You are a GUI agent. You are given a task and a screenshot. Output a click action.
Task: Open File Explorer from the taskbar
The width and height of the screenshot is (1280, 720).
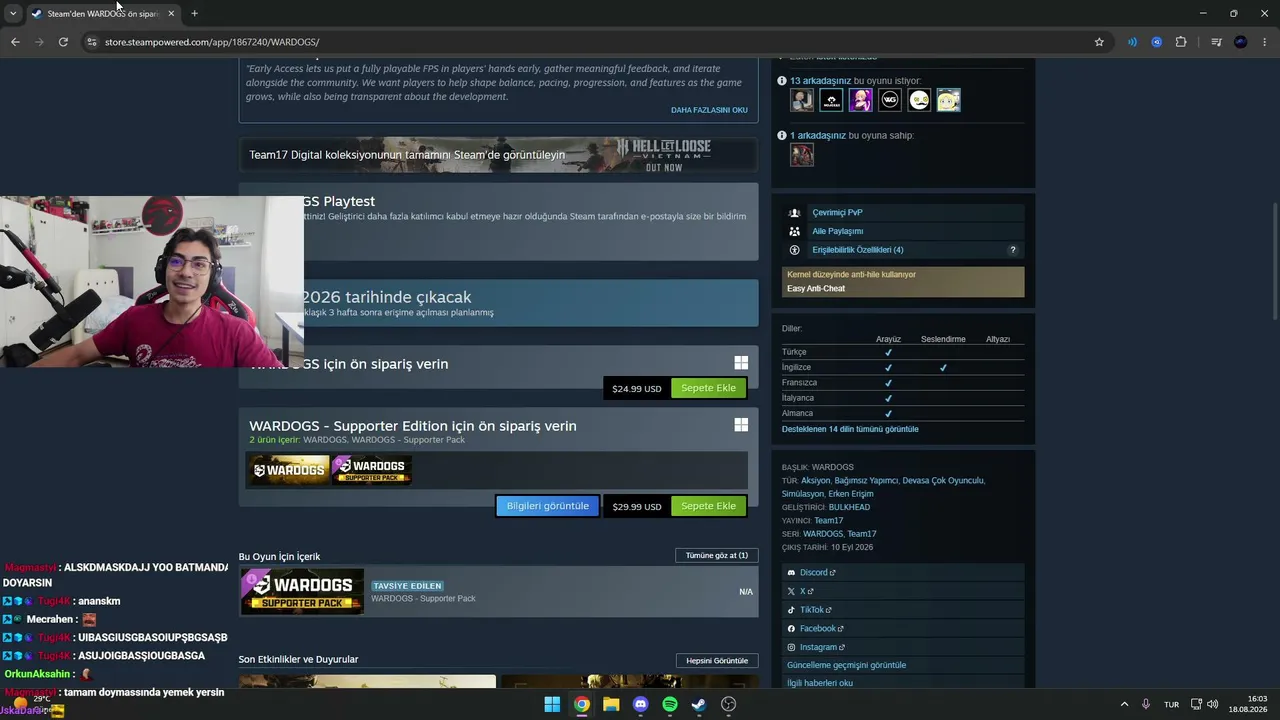coord(611,704)
